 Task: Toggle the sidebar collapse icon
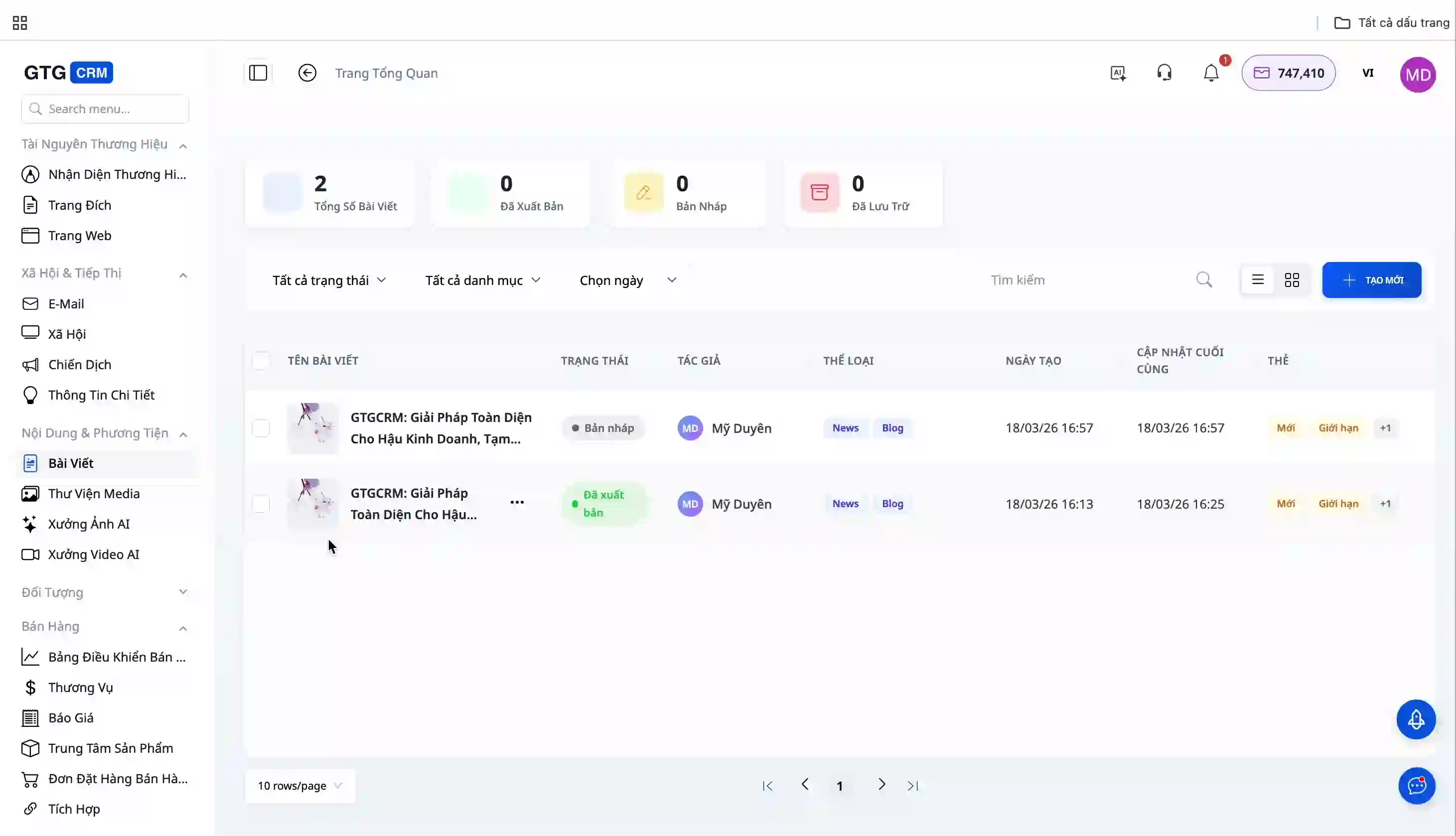(x=258, y=73)
